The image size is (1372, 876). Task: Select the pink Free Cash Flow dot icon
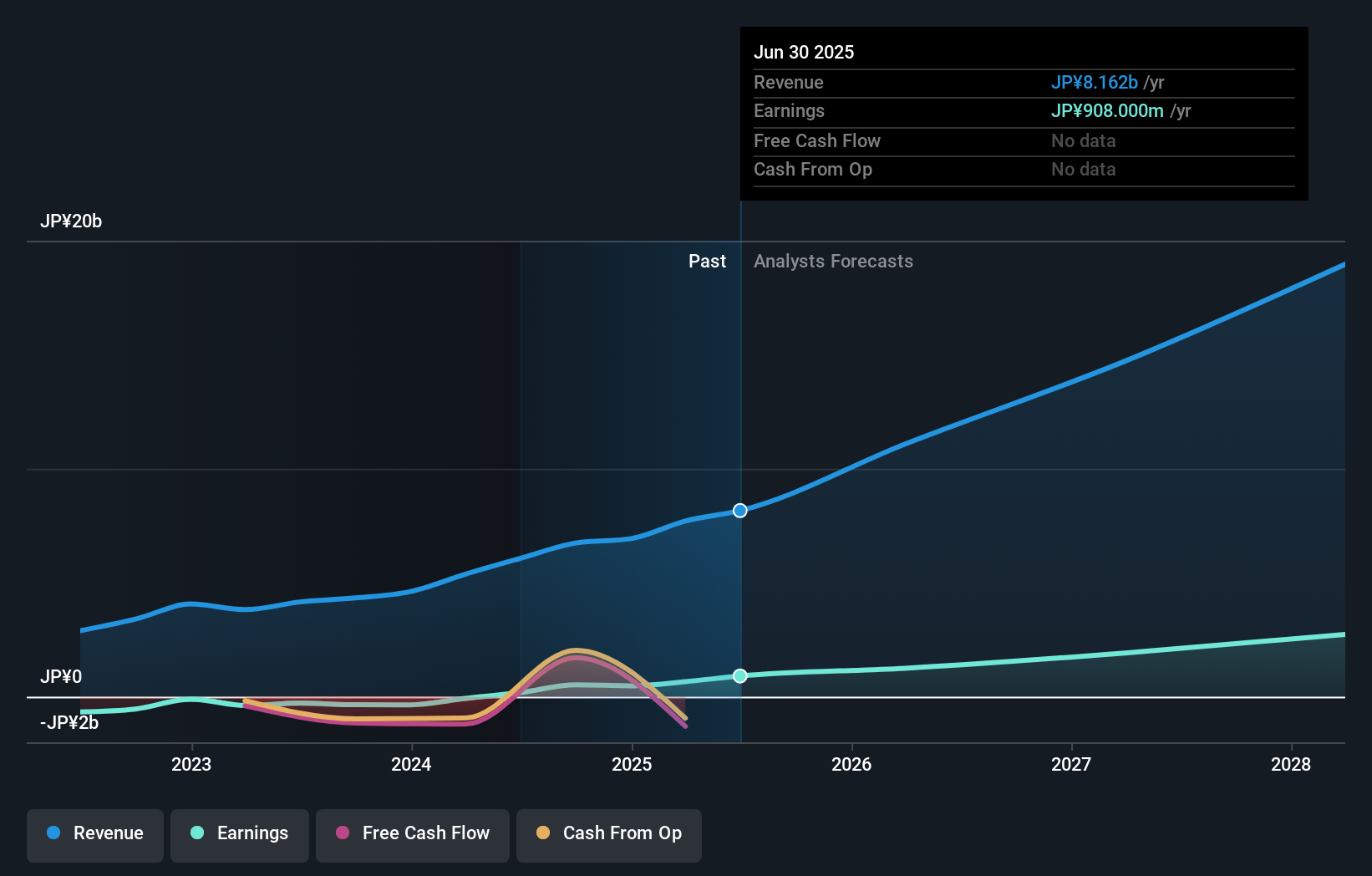[343, 833]
